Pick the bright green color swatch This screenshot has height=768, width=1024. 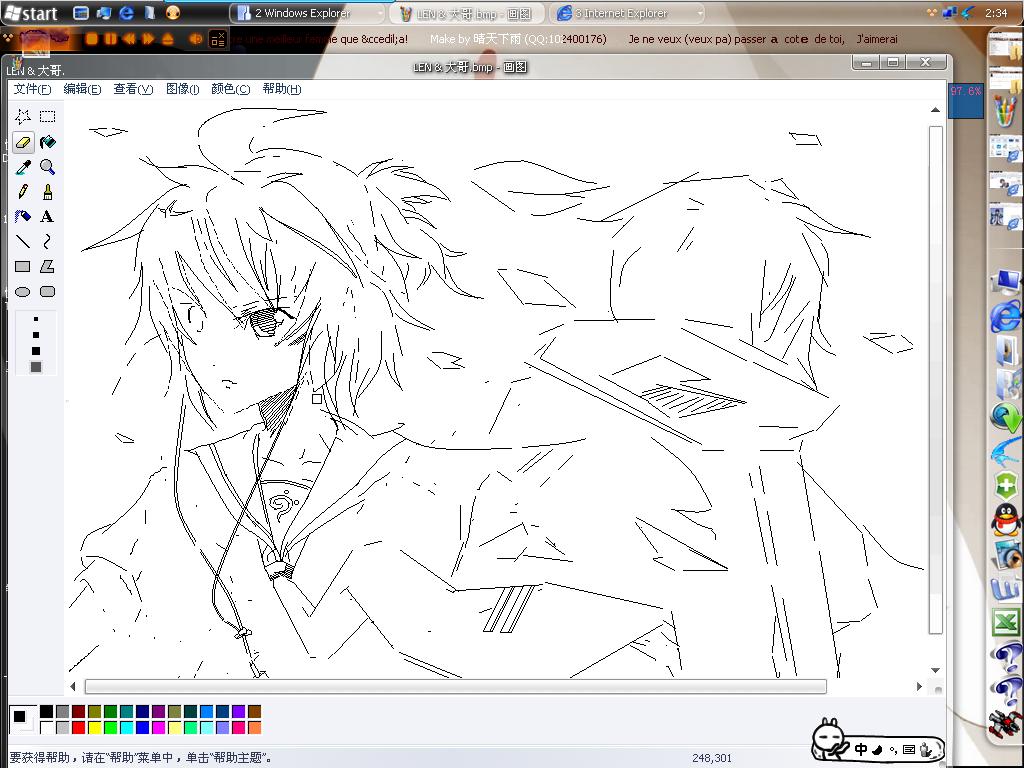click(110, 727)
